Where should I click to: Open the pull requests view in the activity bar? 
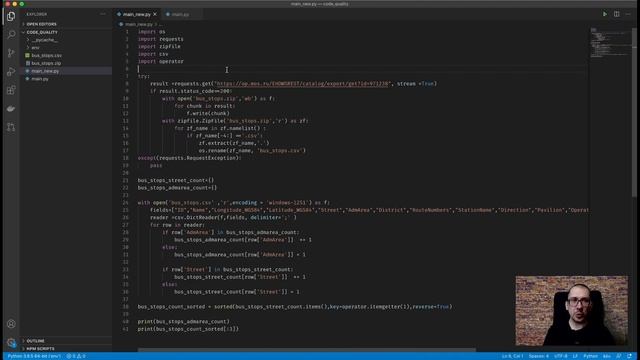coord(11,127)
